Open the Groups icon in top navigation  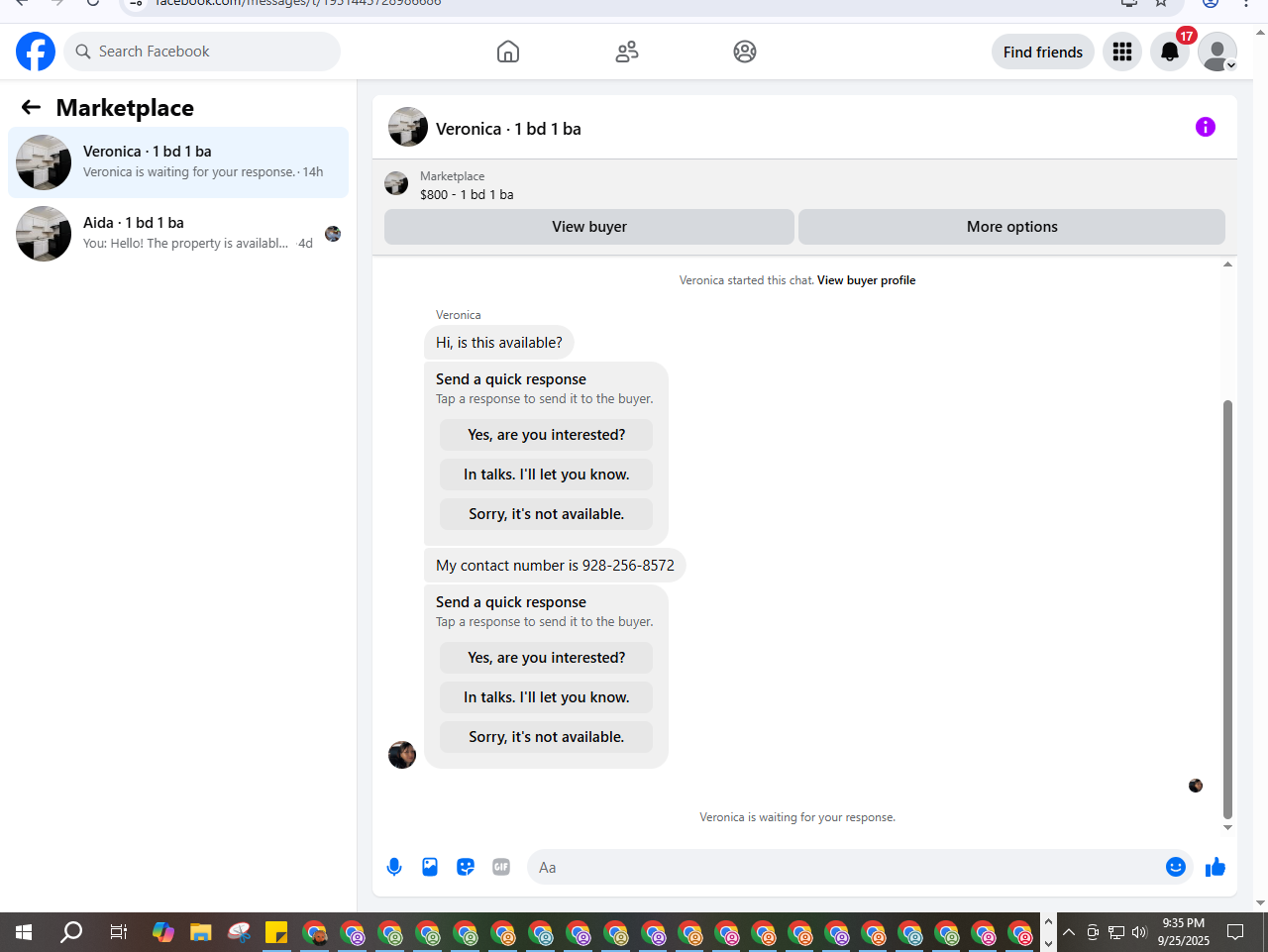pos(745,52)
